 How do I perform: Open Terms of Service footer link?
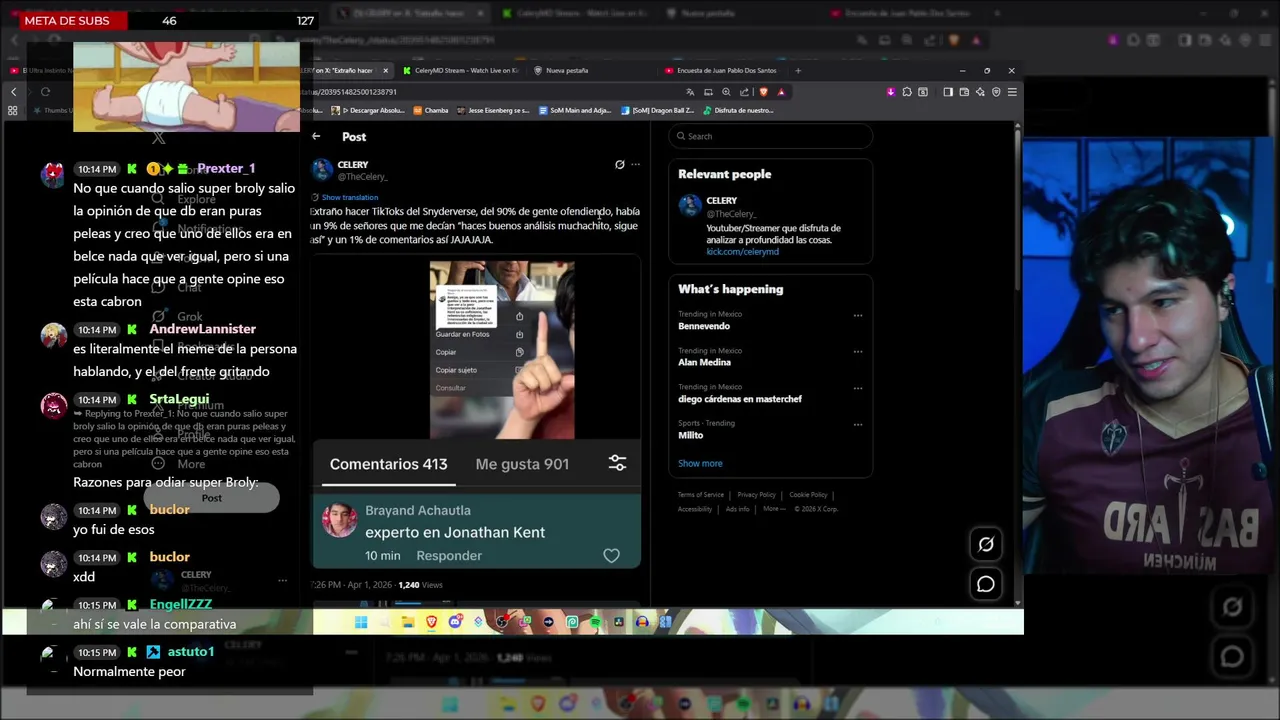click(700, 495)
